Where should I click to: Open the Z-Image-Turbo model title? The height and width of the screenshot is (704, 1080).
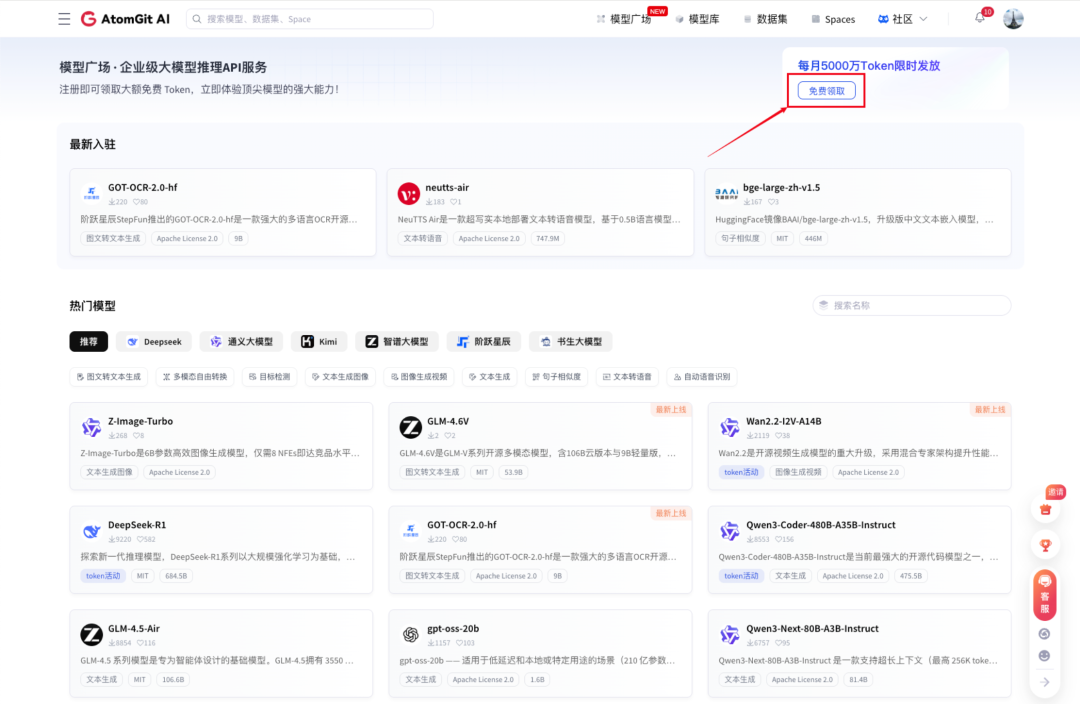[x=141, y=421]
